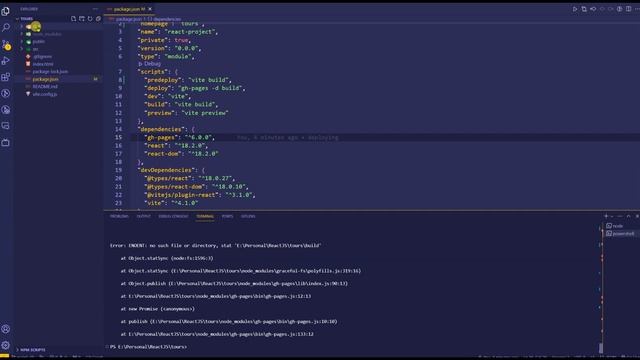The image size is (640, 360).
Task: Open package-lock.json in Explorer
Action: [x=50, y=71]
